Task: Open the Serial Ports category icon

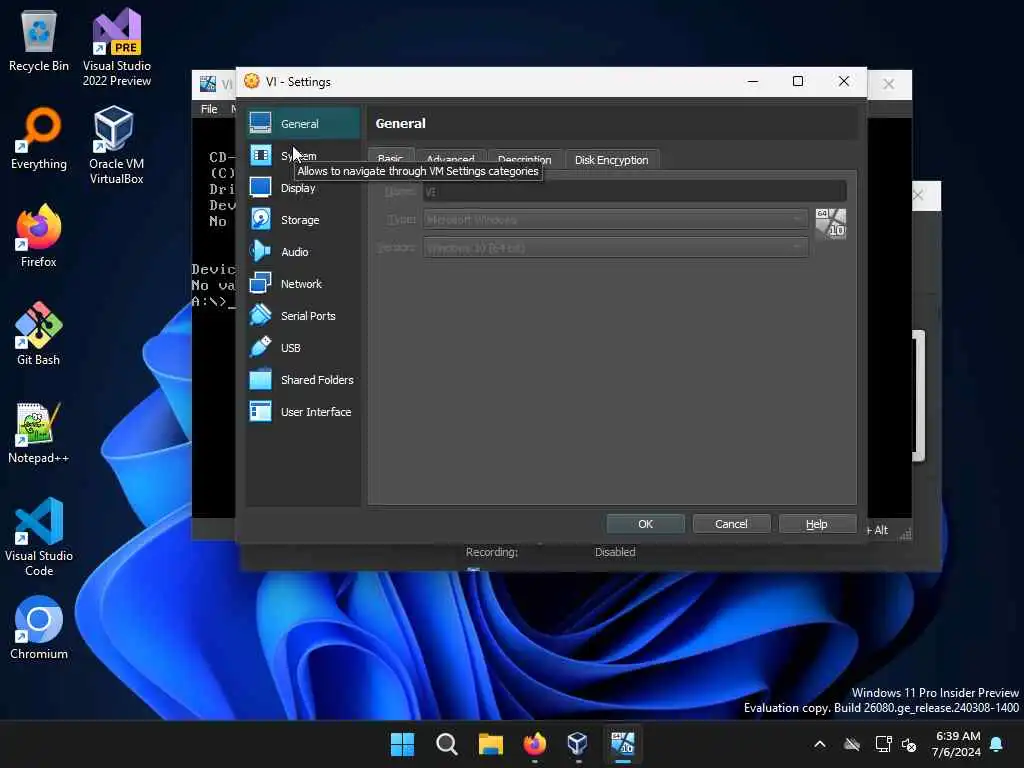Action: click(x=261, y=315)
